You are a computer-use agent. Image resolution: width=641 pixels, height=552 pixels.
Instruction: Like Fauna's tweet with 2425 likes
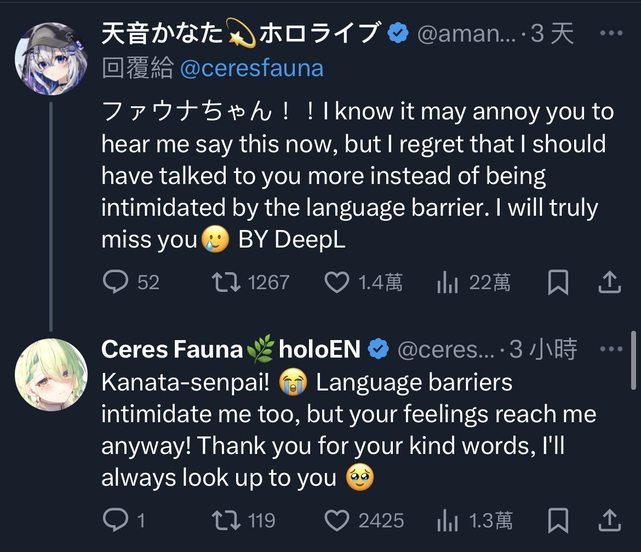[x=337, y=520]
